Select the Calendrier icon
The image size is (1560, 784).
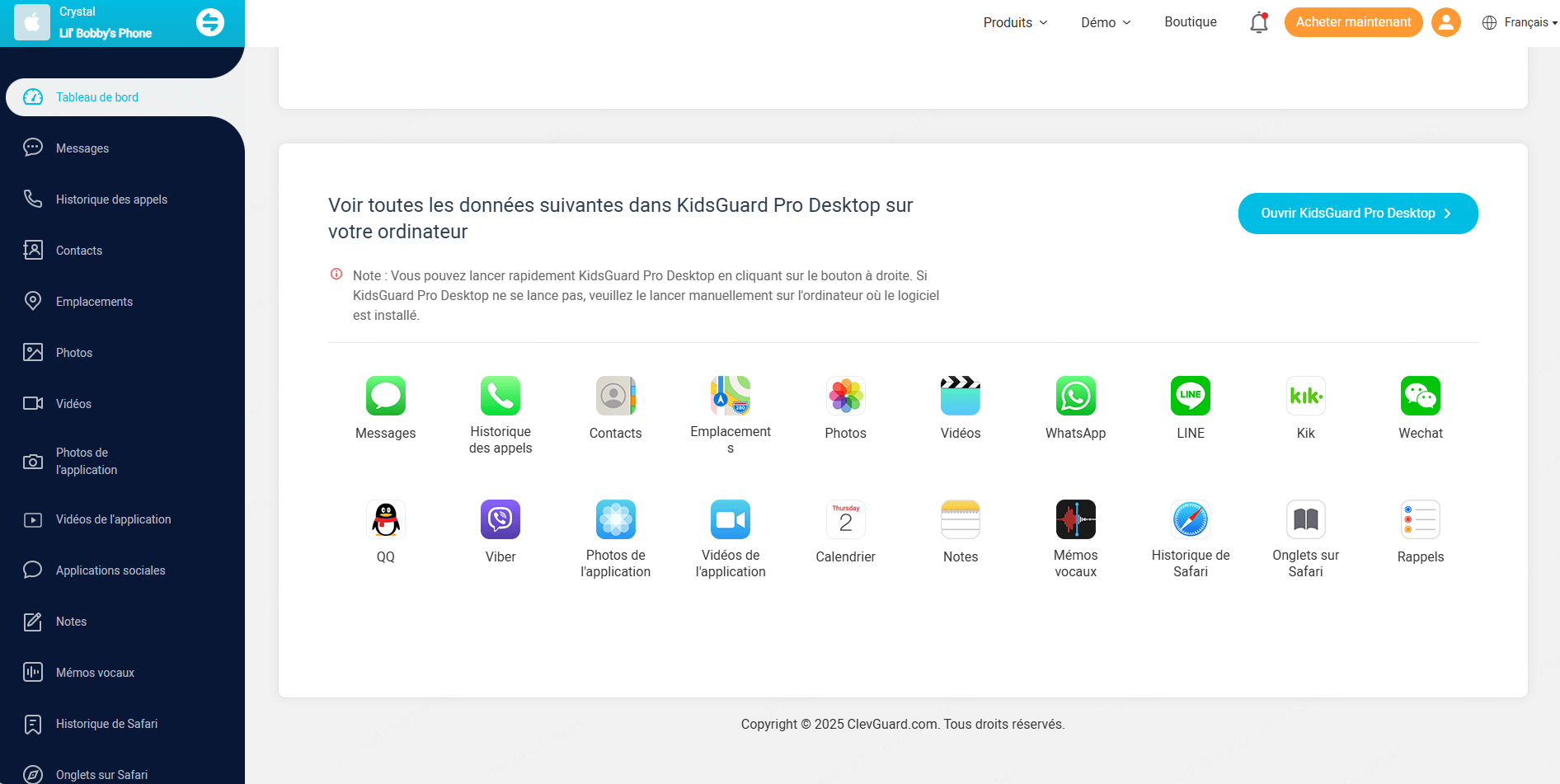tap(845, 520)
